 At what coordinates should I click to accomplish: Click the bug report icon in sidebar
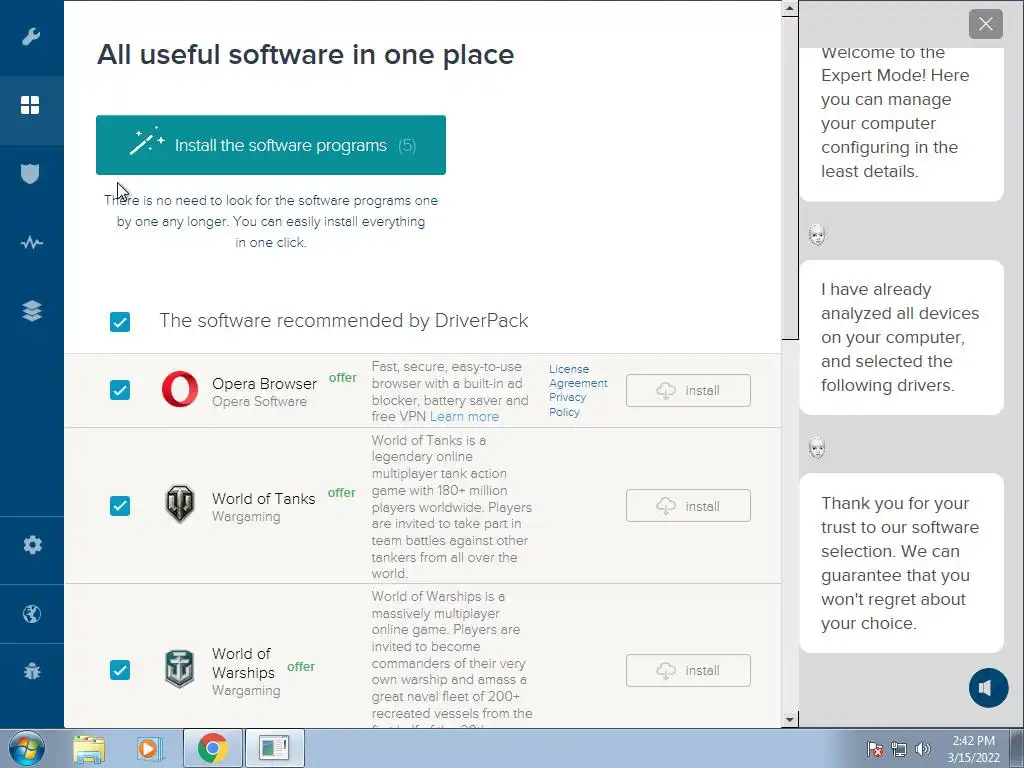click(x=32, y=671)
